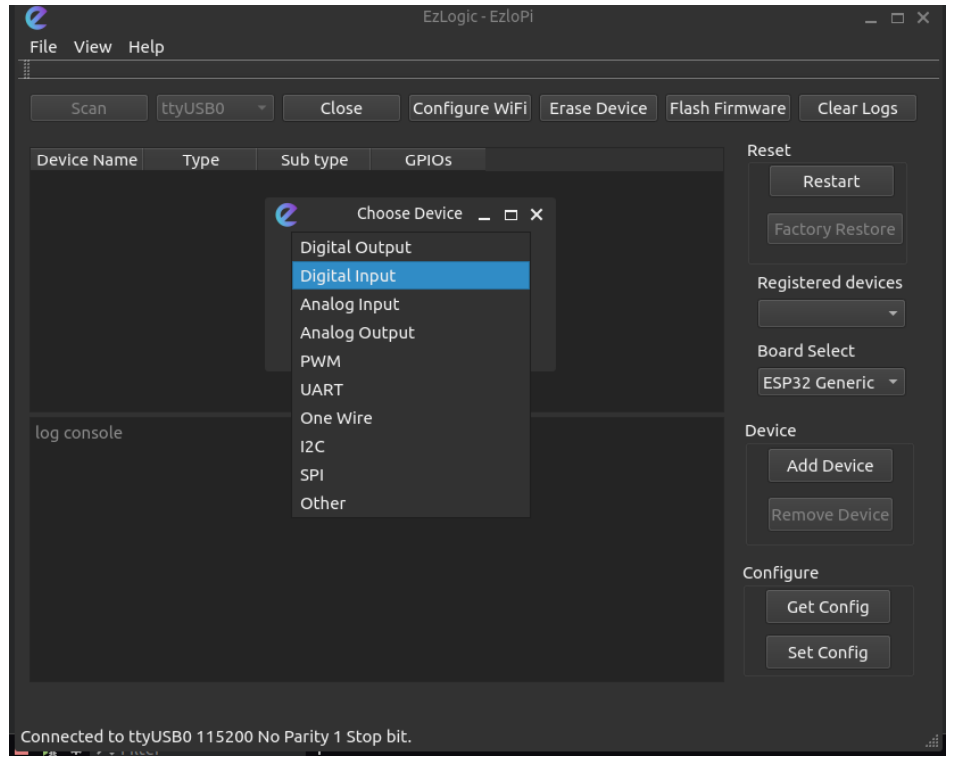Click Get Config button
961x765 pixels.
[x=828, y=607]
